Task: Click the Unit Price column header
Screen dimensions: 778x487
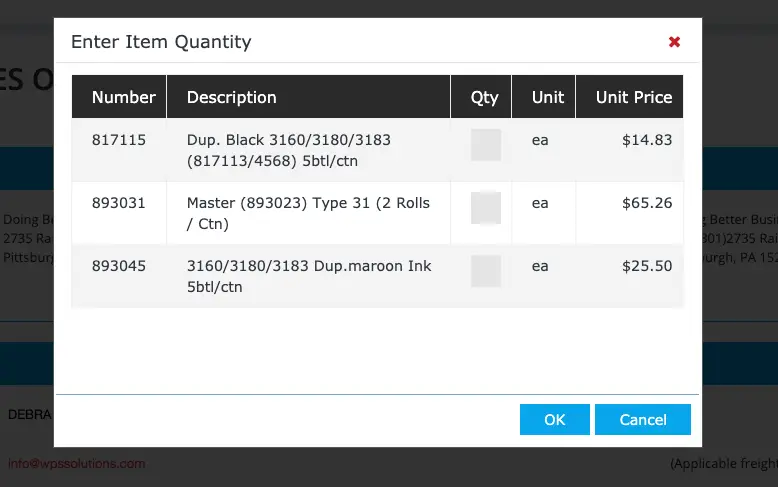Action: [x=633, y=97]
